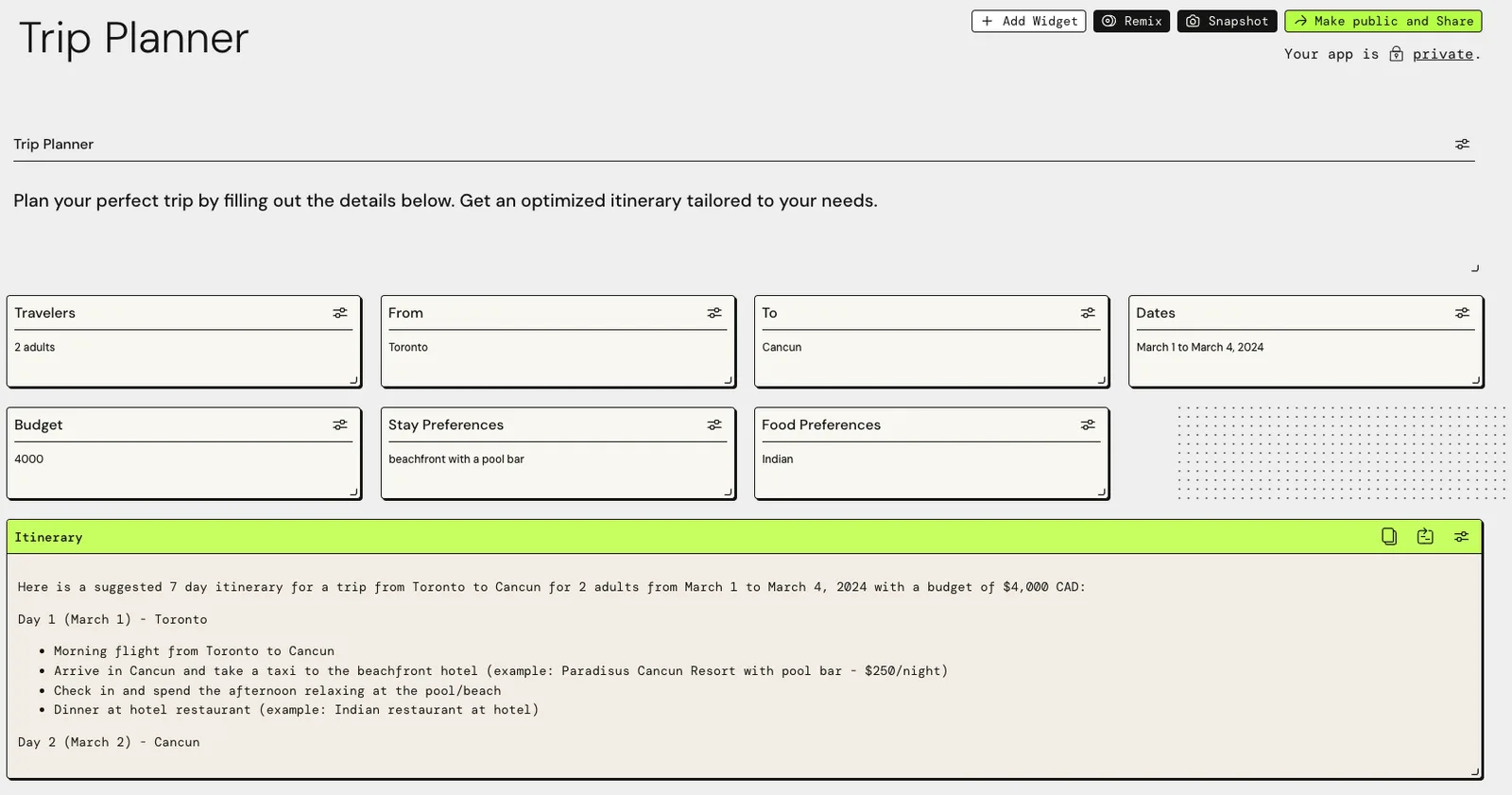Open settings for the To widget
This screenshot has width=1512, height=795.
(x=1088, y=313)
